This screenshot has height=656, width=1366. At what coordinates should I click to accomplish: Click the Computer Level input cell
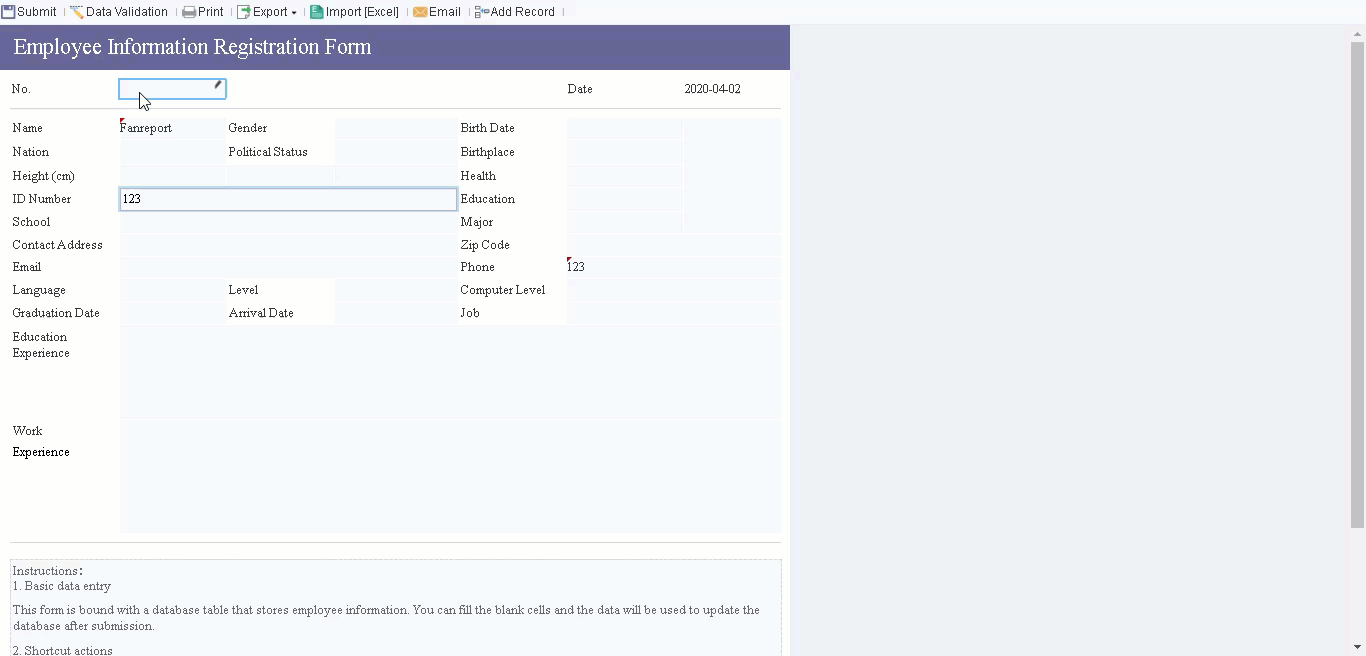pos(673,290)
